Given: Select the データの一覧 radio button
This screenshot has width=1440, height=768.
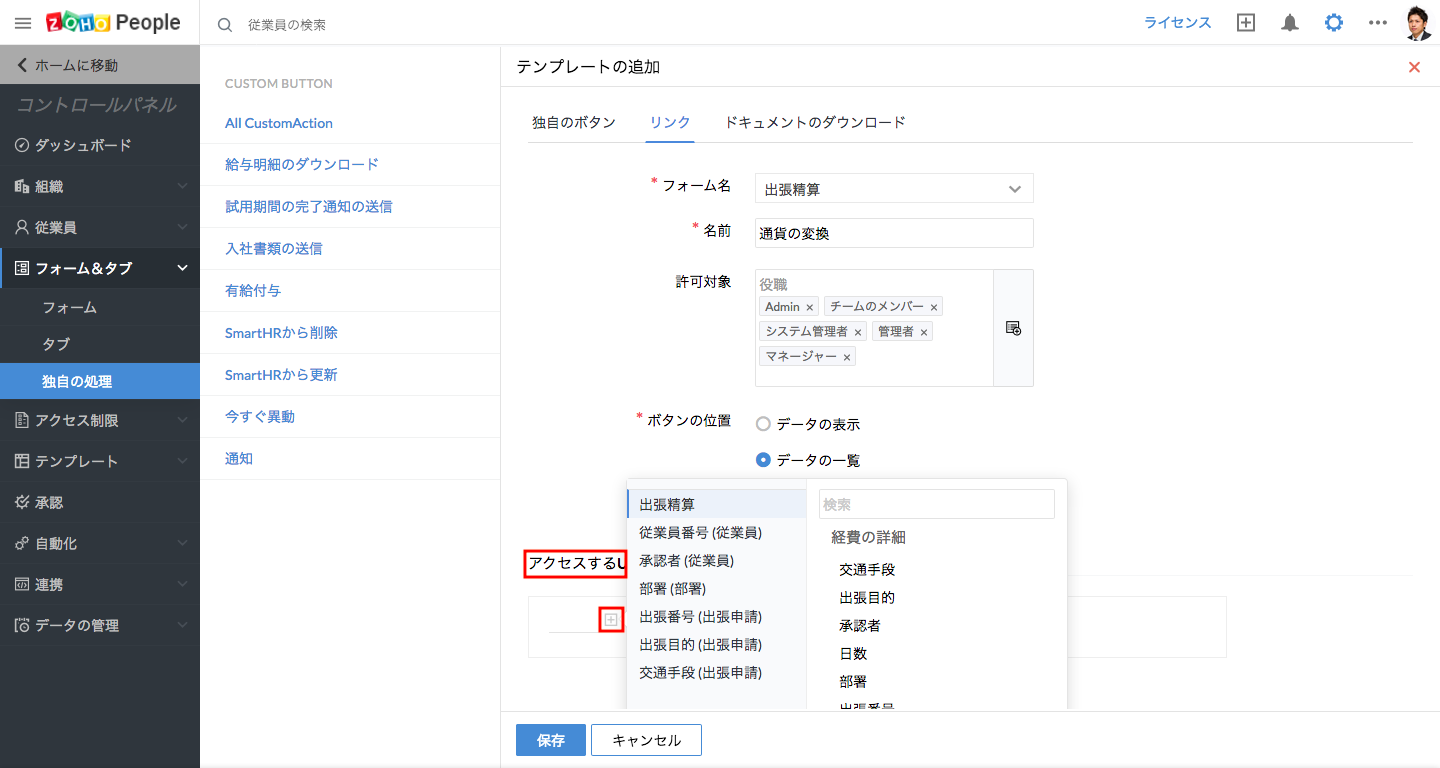Looking at the screenshot, I should [x=763, y=460].
